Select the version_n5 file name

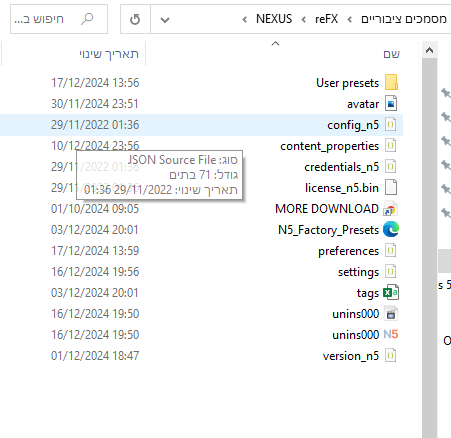click(351, 356)
